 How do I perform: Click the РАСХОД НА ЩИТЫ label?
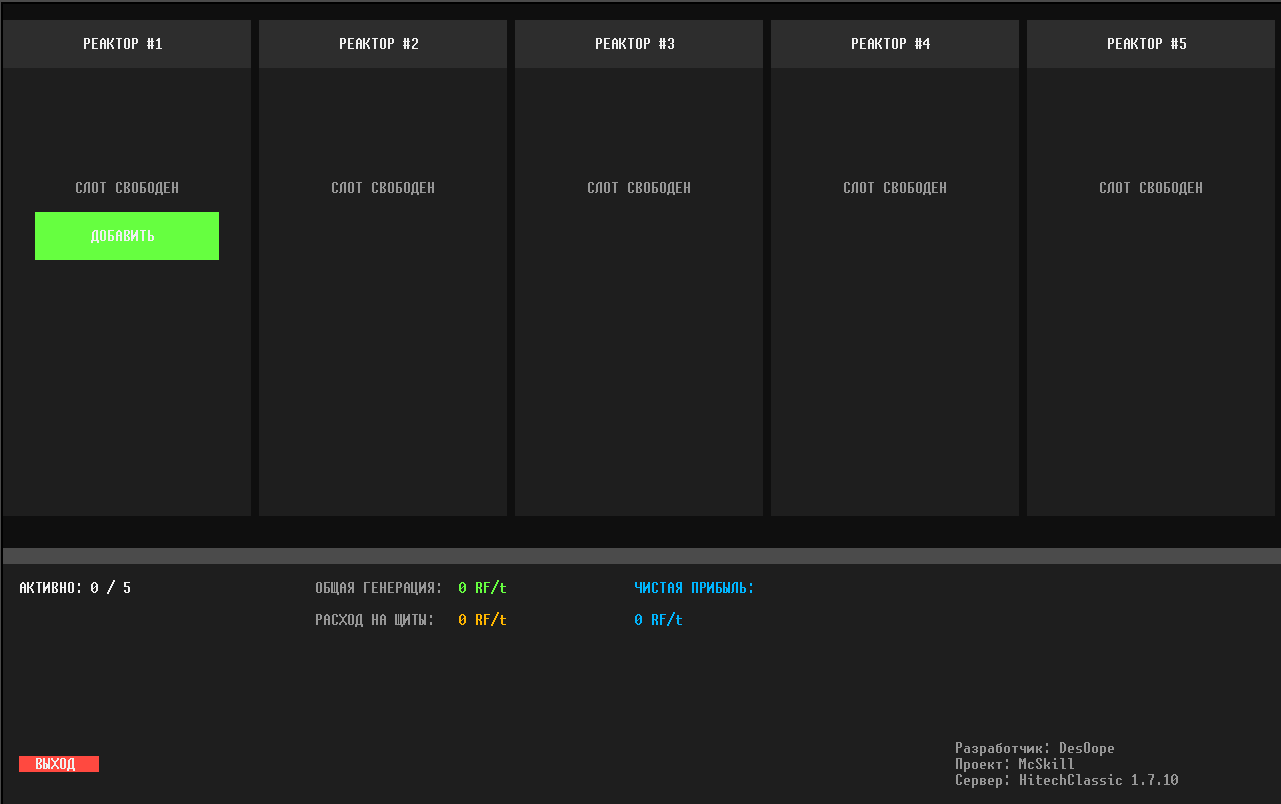(375, 620)
